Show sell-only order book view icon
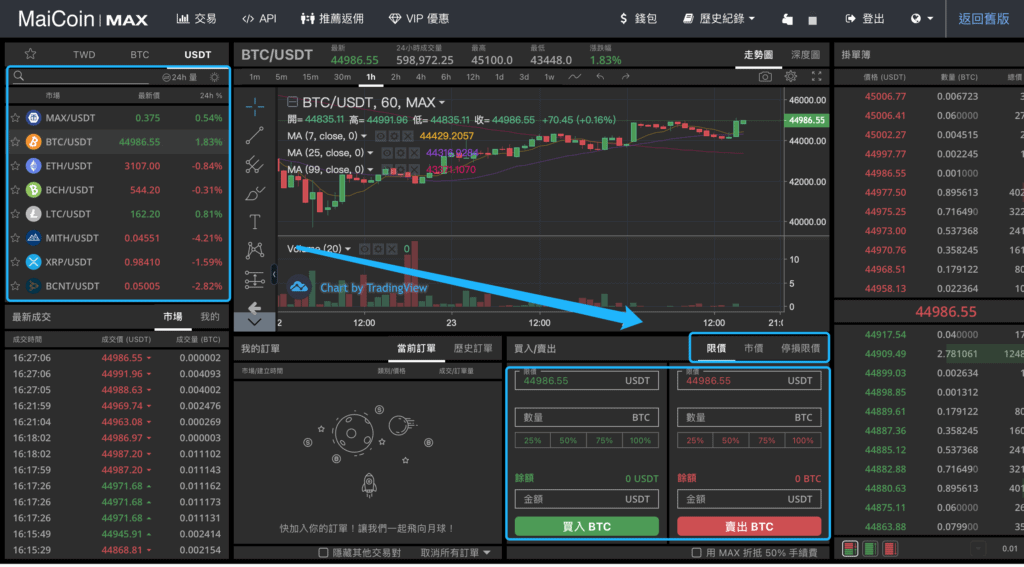Viewport: 1024px width, 567px height. [890, 549]
